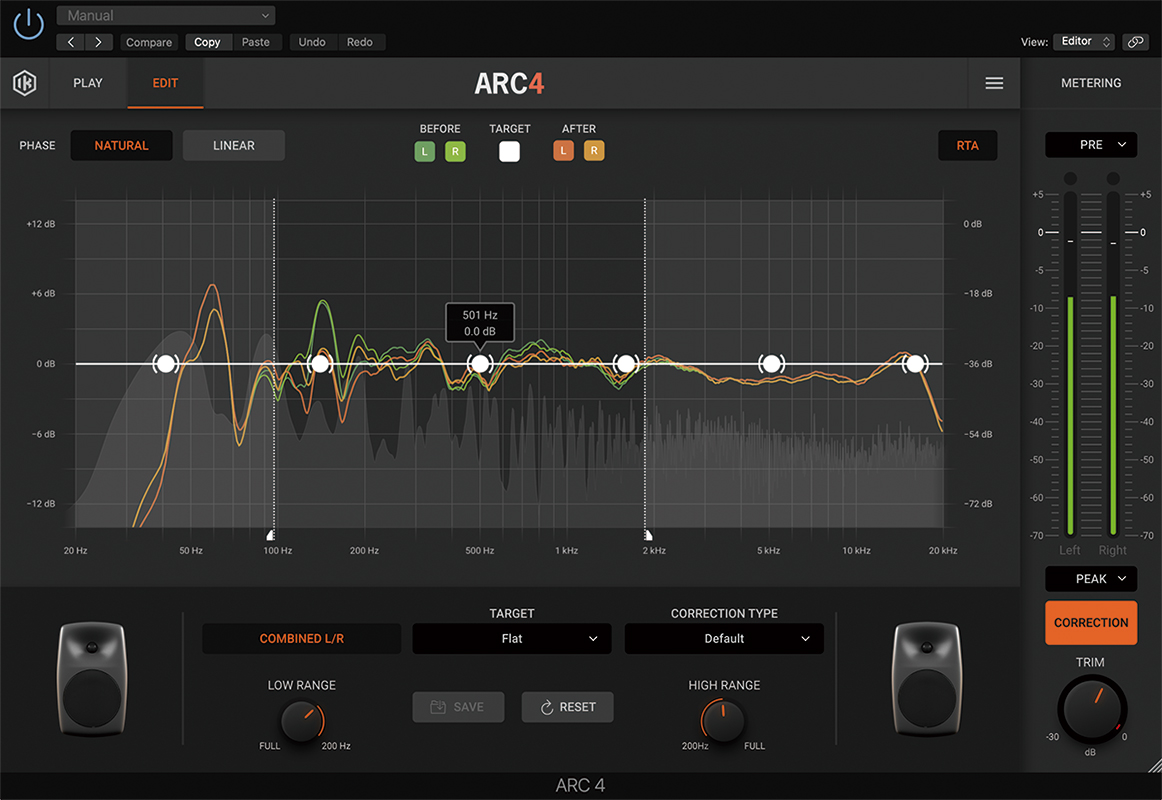Click the Right channel level meter
The height and width of the screenshot is (800, 1162).
[1112, 363]
